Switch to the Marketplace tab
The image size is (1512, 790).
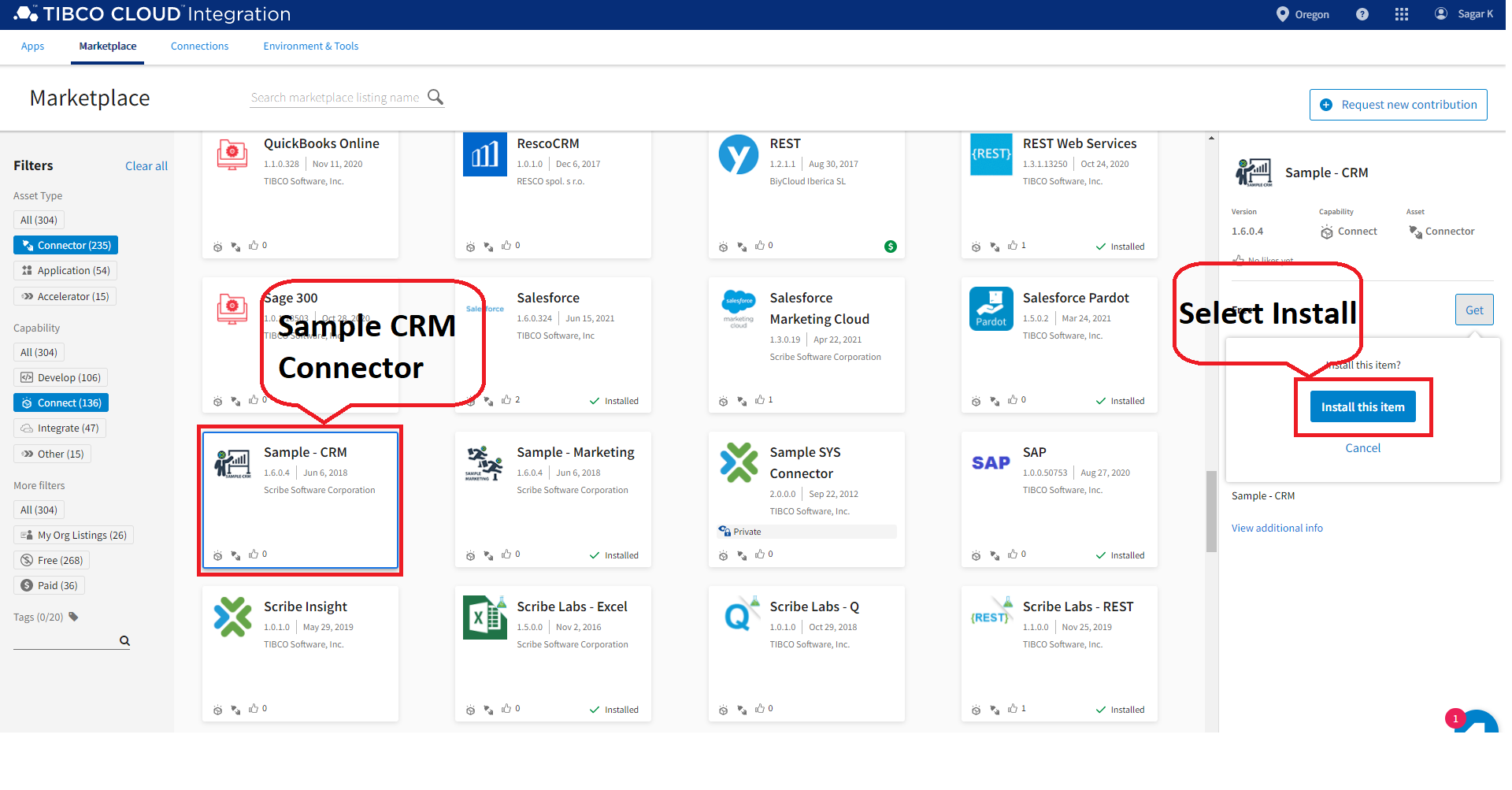(x=108, y=46)
